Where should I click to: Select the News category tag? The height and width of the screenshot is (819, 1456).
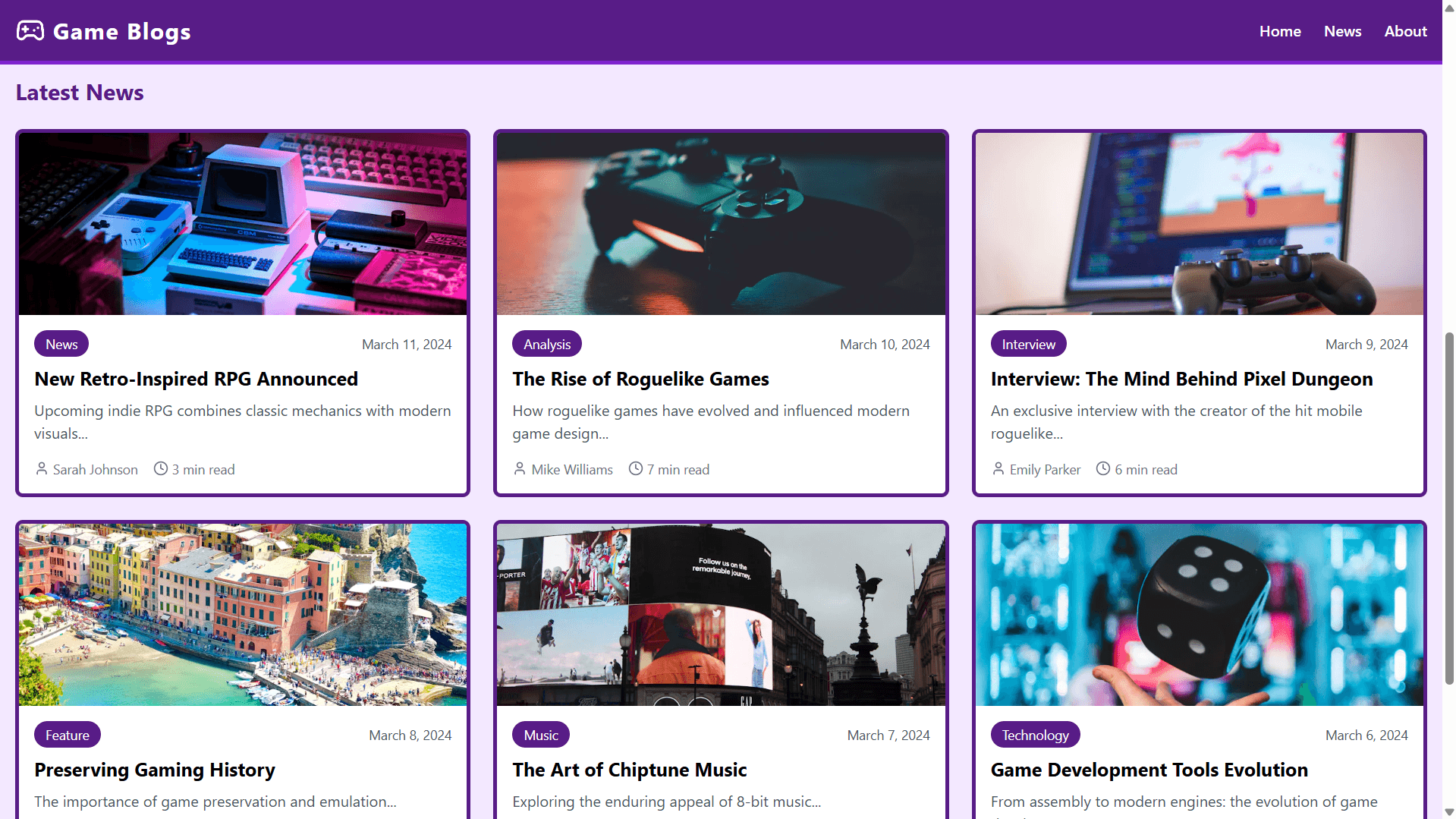pyautogui.click(x=61, y=344)
